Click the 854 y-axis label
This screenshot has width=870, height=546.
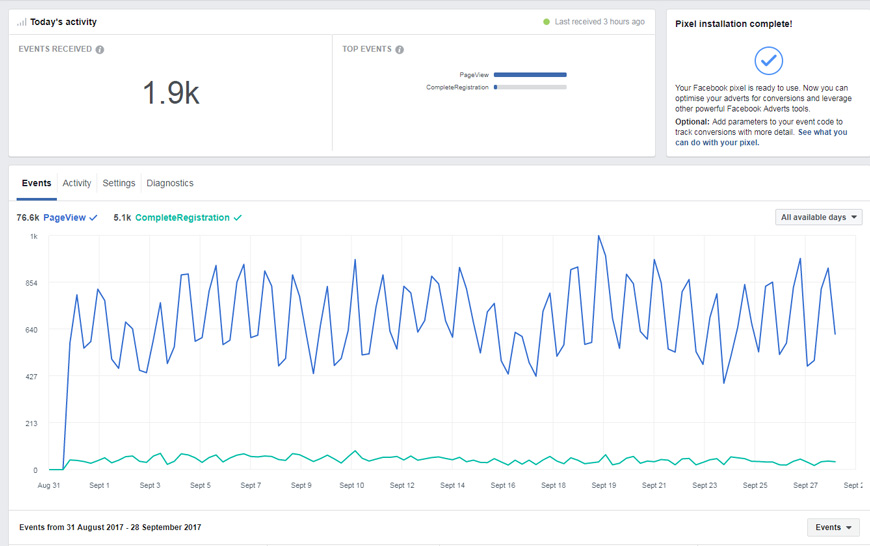click(x=32, y=283)
